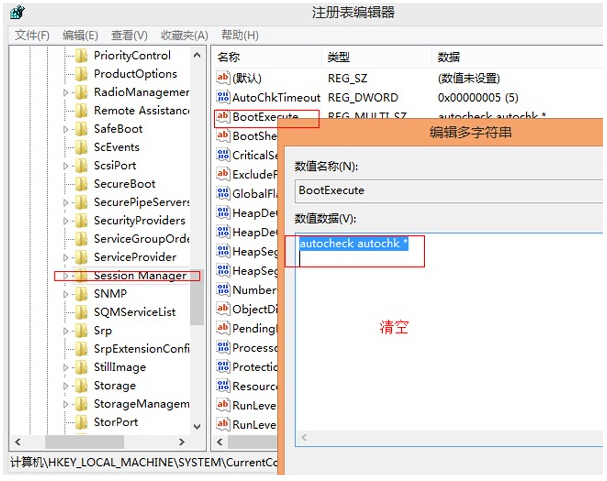
Task: Click the 数值名称 BootExecute field
Action: 449,190
